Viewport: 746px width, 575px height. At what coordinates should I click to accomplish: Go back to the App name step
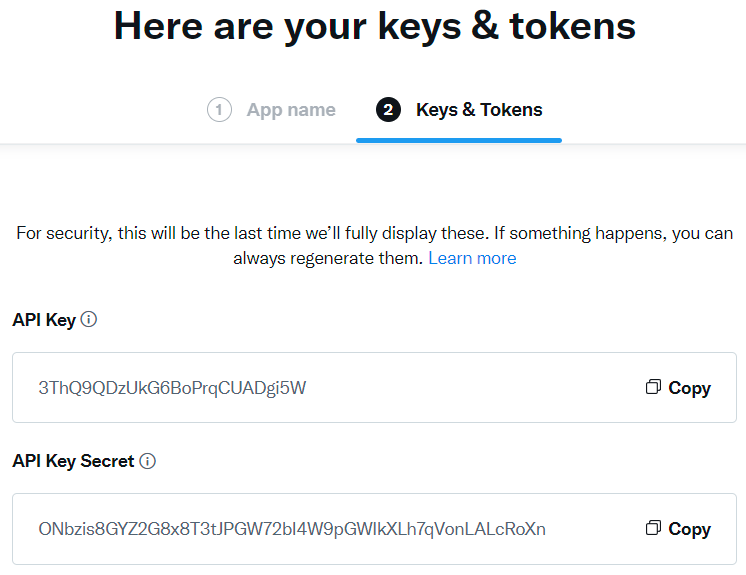click(x=291, y=110)
